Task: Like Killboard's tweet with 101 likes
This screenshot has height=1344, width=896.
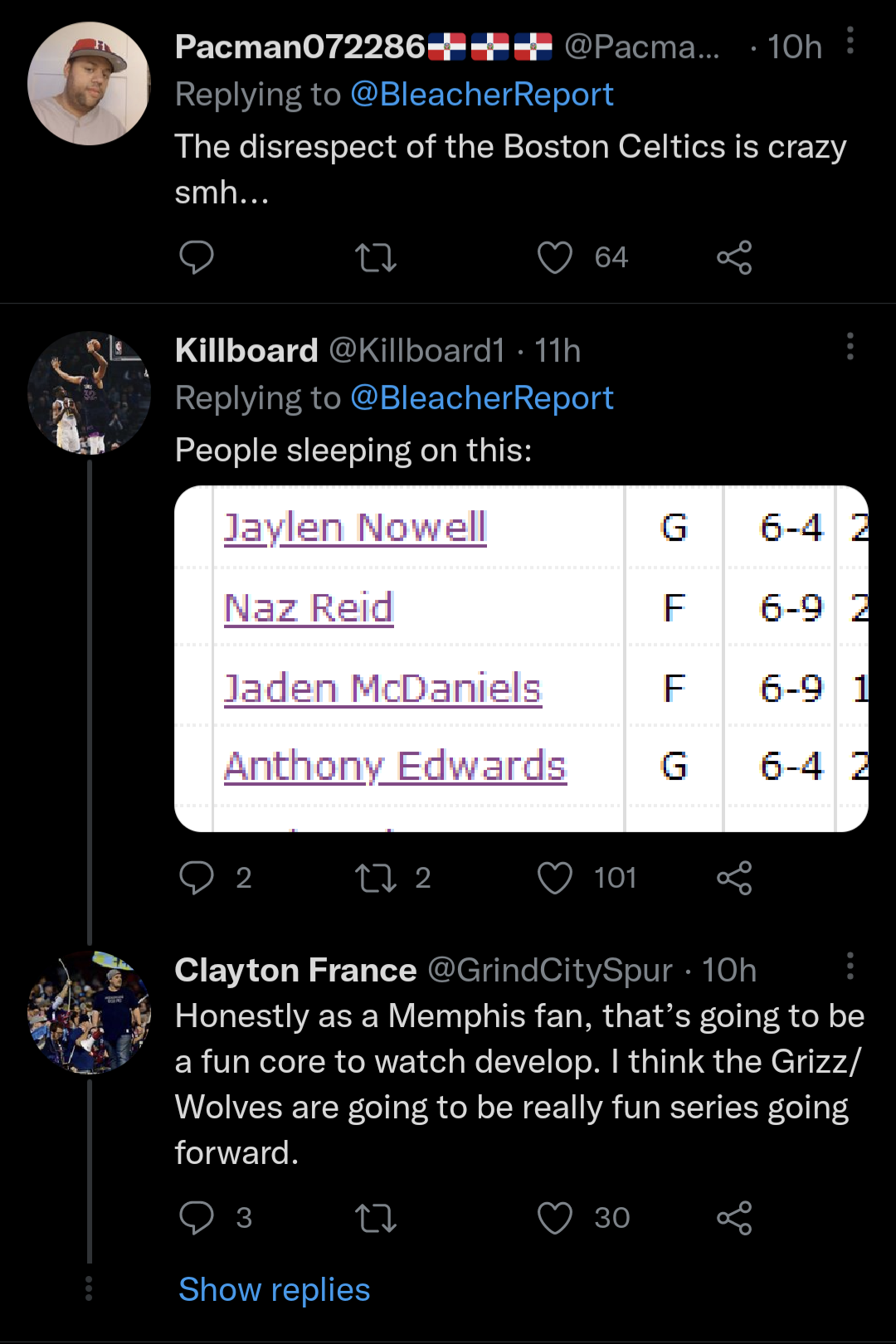Action: (555, 878)
